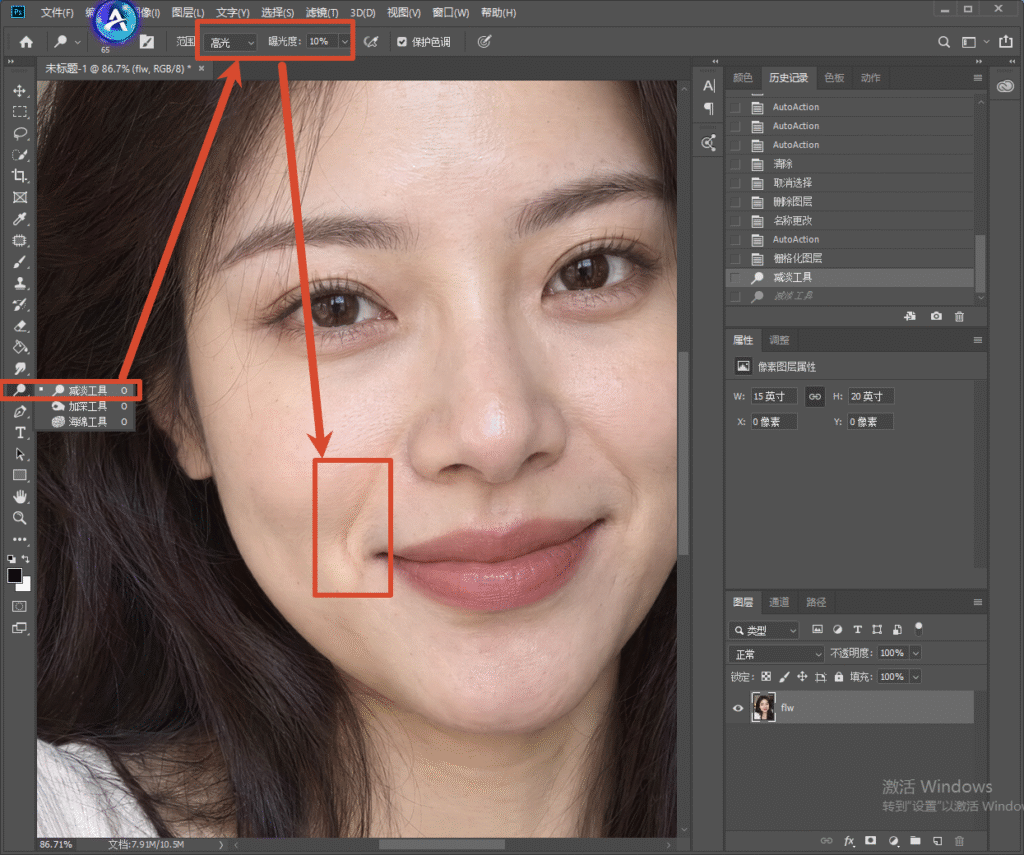Select the Brush tool
This screenshot has height=855, width=1024.
(x=20, y=262)
